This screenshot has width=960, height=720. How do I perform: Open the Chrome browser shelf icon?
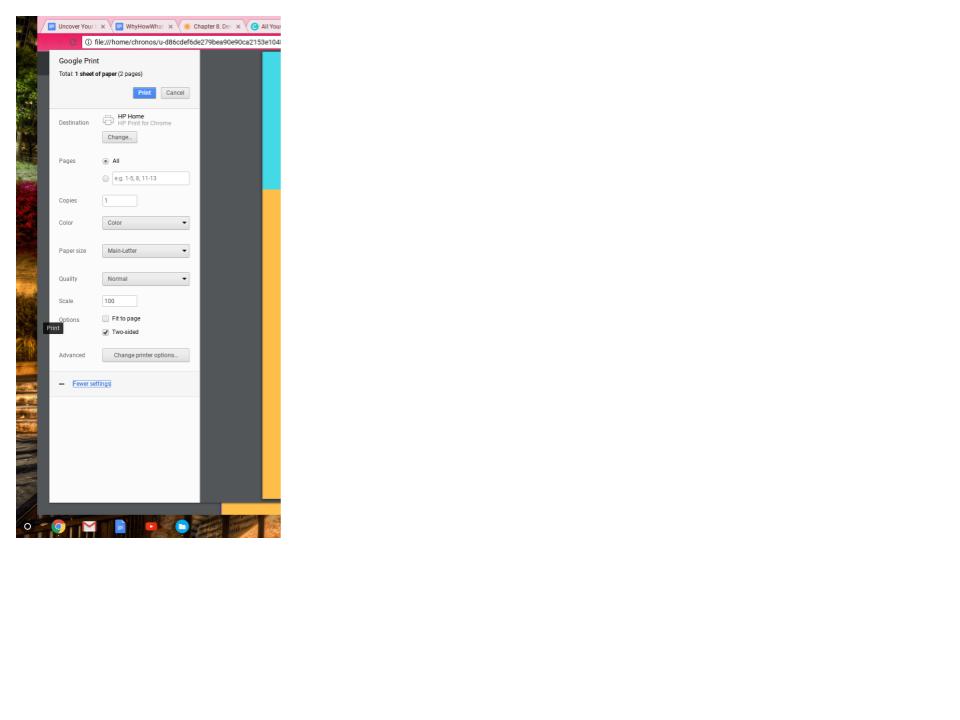pyautogui.click(x=59, y=526)
